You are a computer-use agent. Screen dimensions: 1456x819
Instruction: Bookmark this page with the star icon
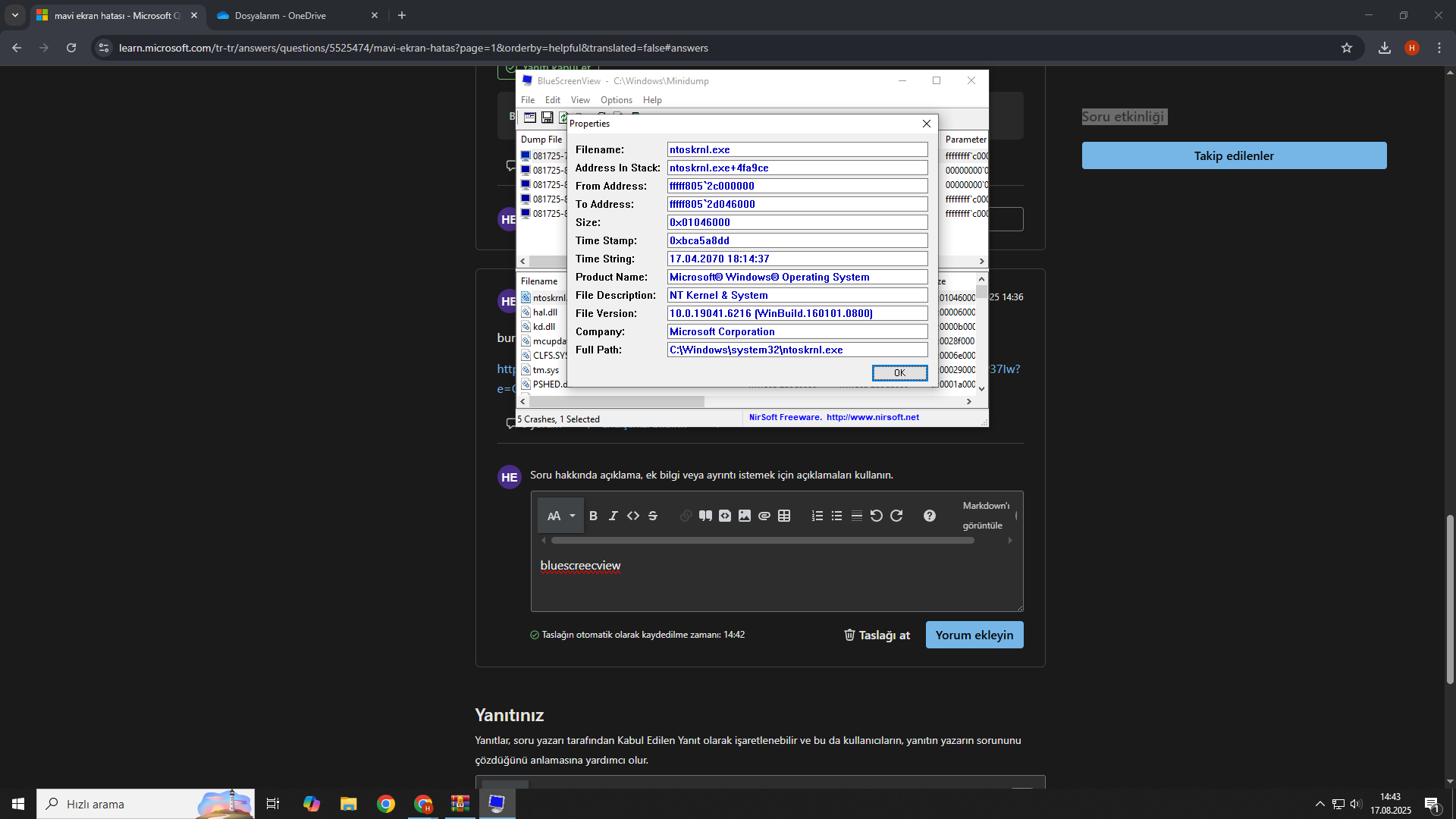[1347, 48]
